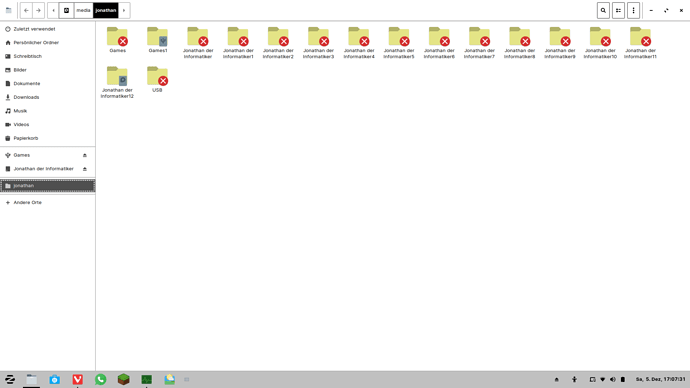Open 'Videos' in the sidebar

coord(48,124)
